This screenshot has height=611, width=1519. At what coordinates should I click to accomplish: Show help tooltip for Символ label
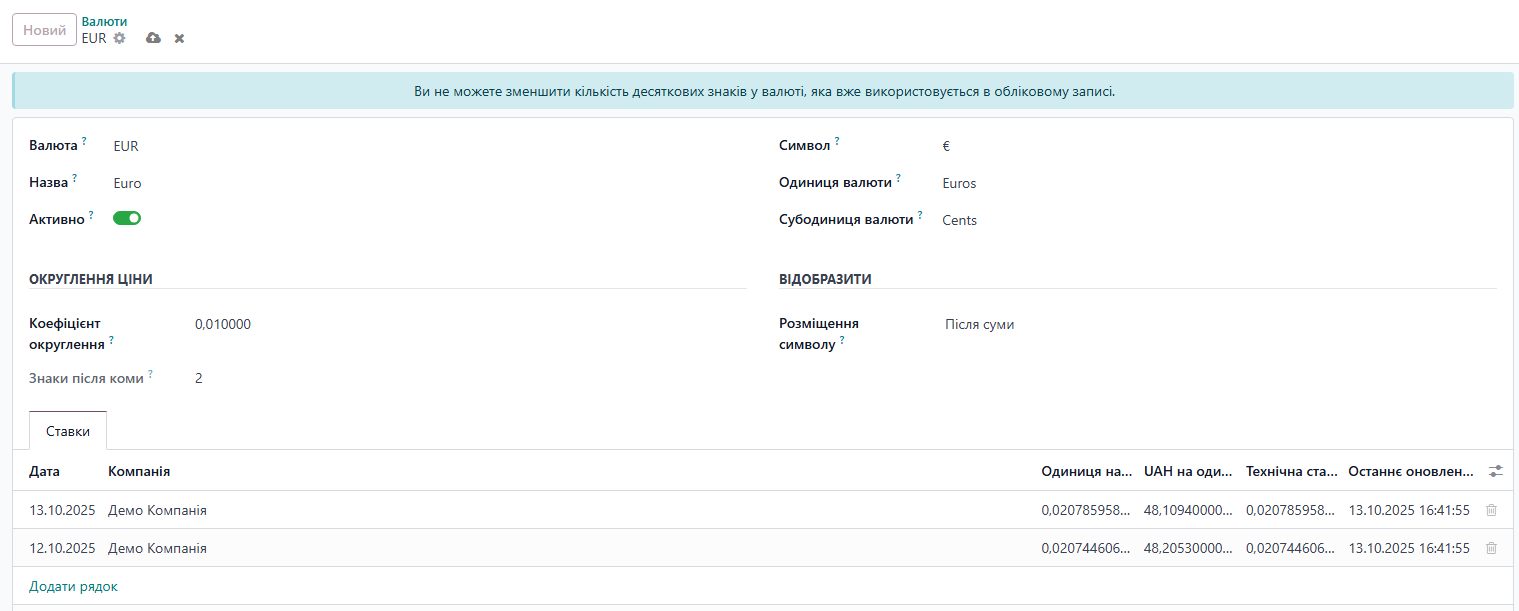(x=837, y=142)
